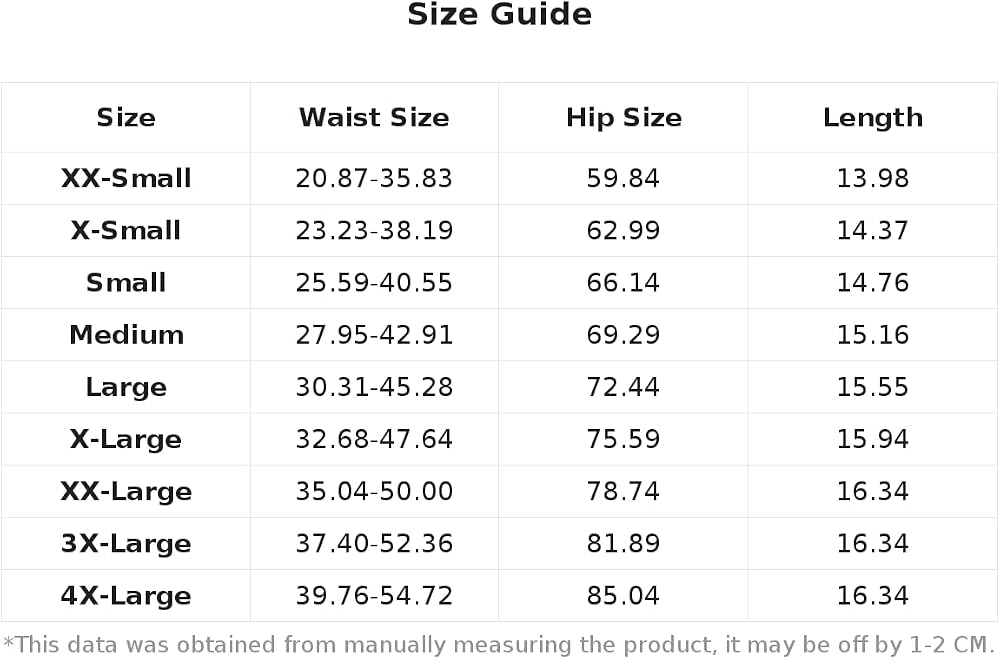Select the Large size row label
The height and width of the screenshot is (659, 1000).
click(126, 387)
